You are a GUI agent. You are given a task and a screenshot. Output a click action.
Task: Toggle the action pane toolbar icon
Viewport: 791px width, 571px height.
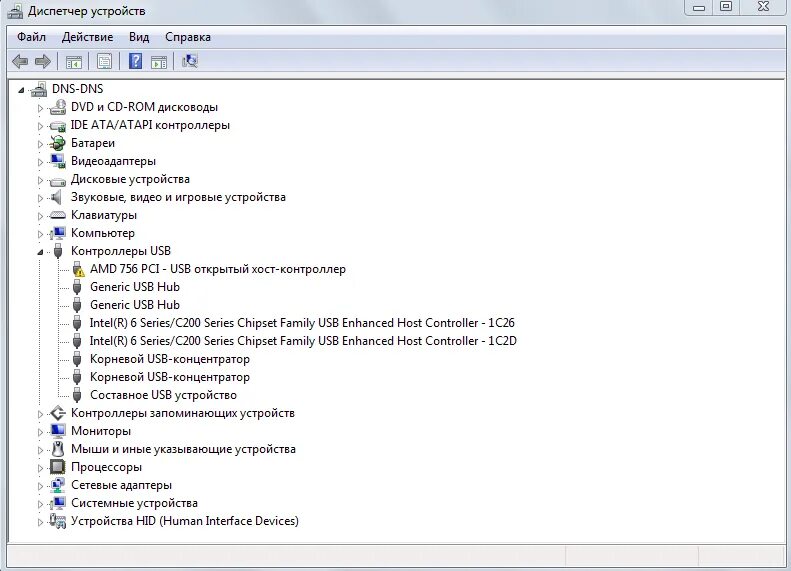coord(159,62)
